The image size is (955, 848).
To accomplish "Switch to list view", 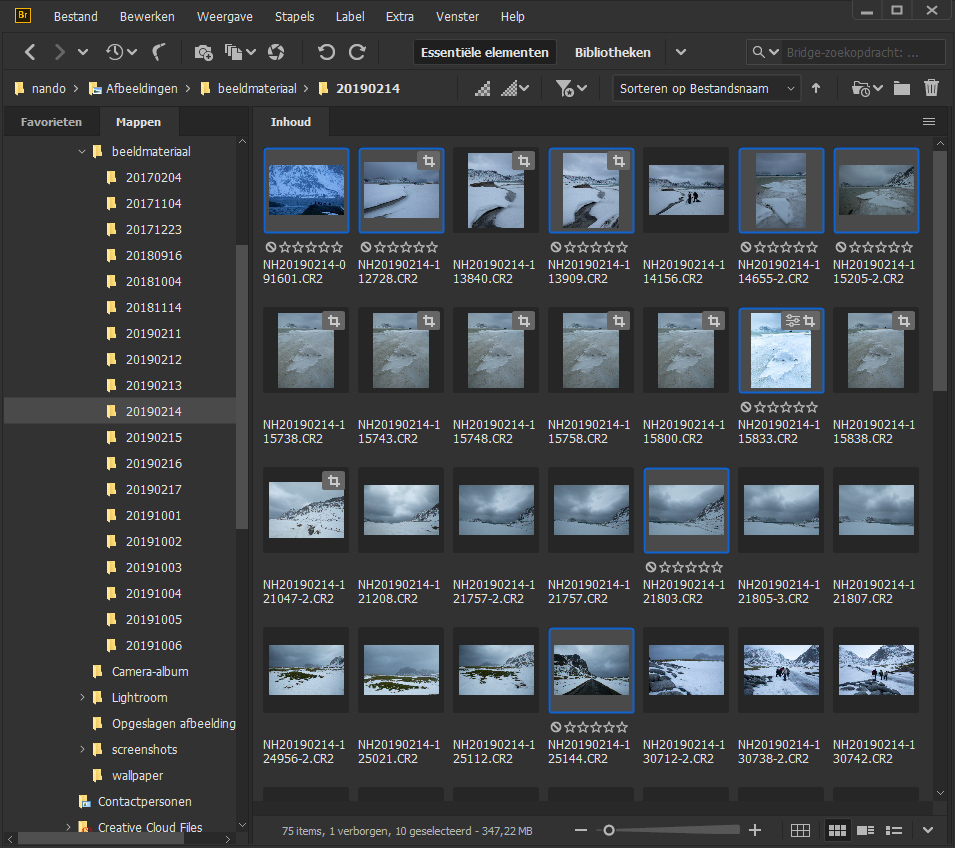I will point(893,830).
